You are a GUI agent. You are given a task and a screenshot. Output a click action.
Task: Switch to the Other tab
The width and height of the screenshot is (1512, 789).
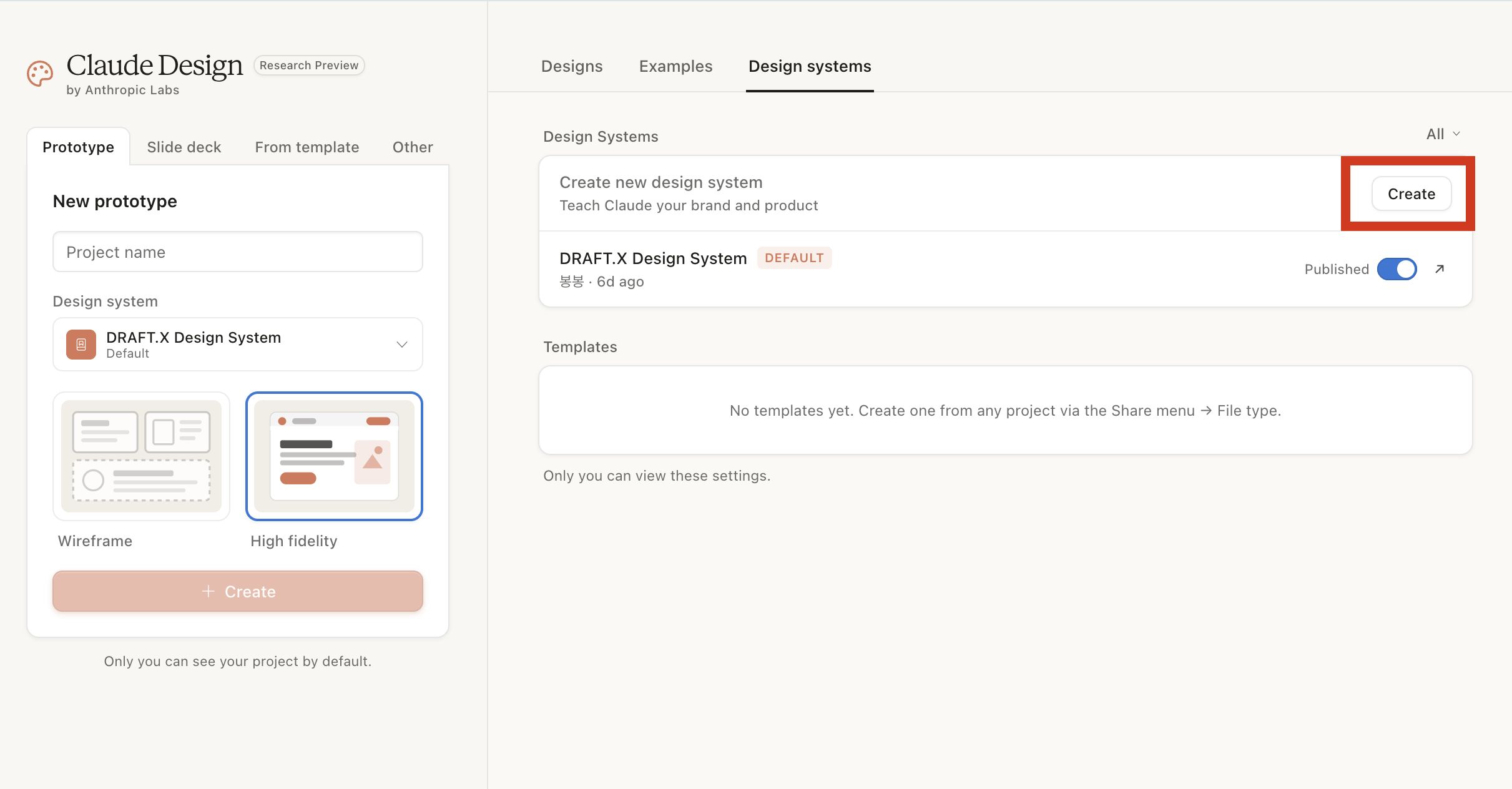pyautogui.click(x=413, y=147)
